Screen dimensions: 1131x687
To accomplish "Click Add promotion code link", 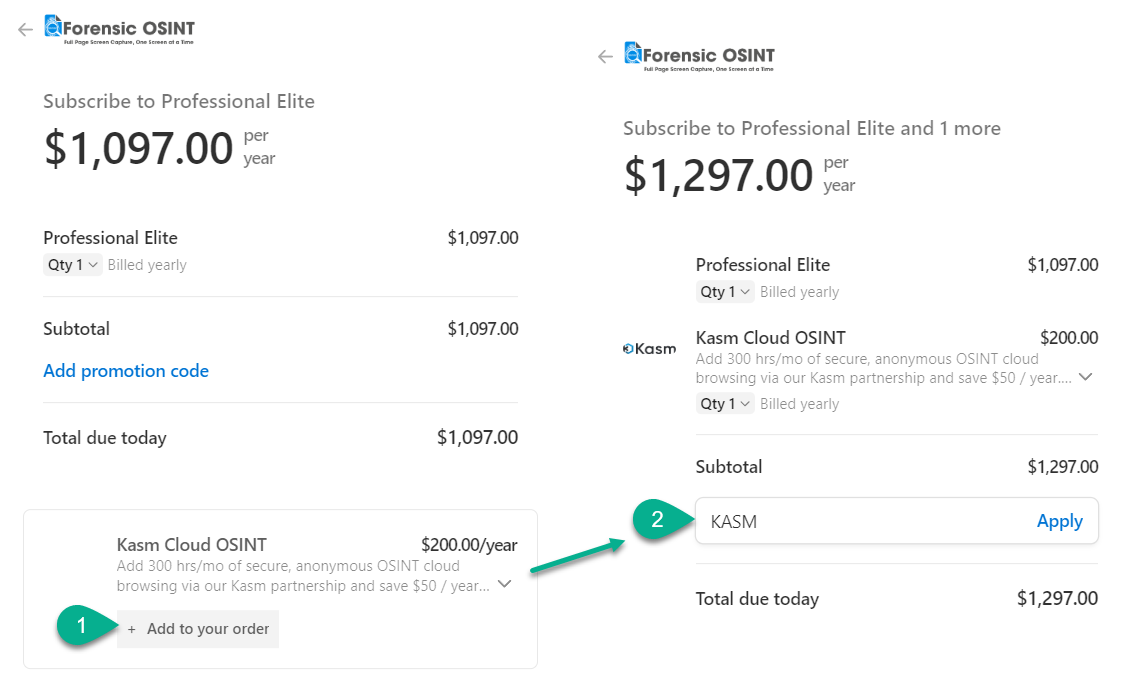I will tap(126, 371).
